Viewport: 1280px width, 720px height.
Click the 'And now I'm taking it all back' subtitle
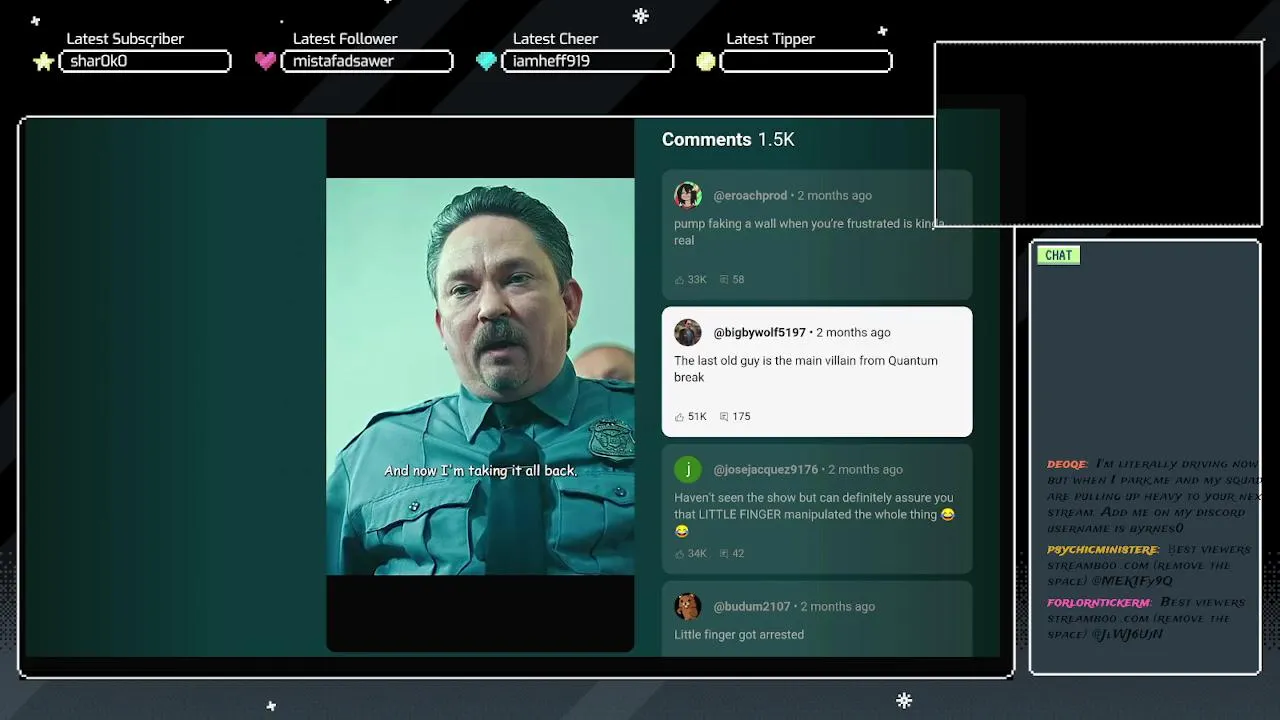pos(481,471)
